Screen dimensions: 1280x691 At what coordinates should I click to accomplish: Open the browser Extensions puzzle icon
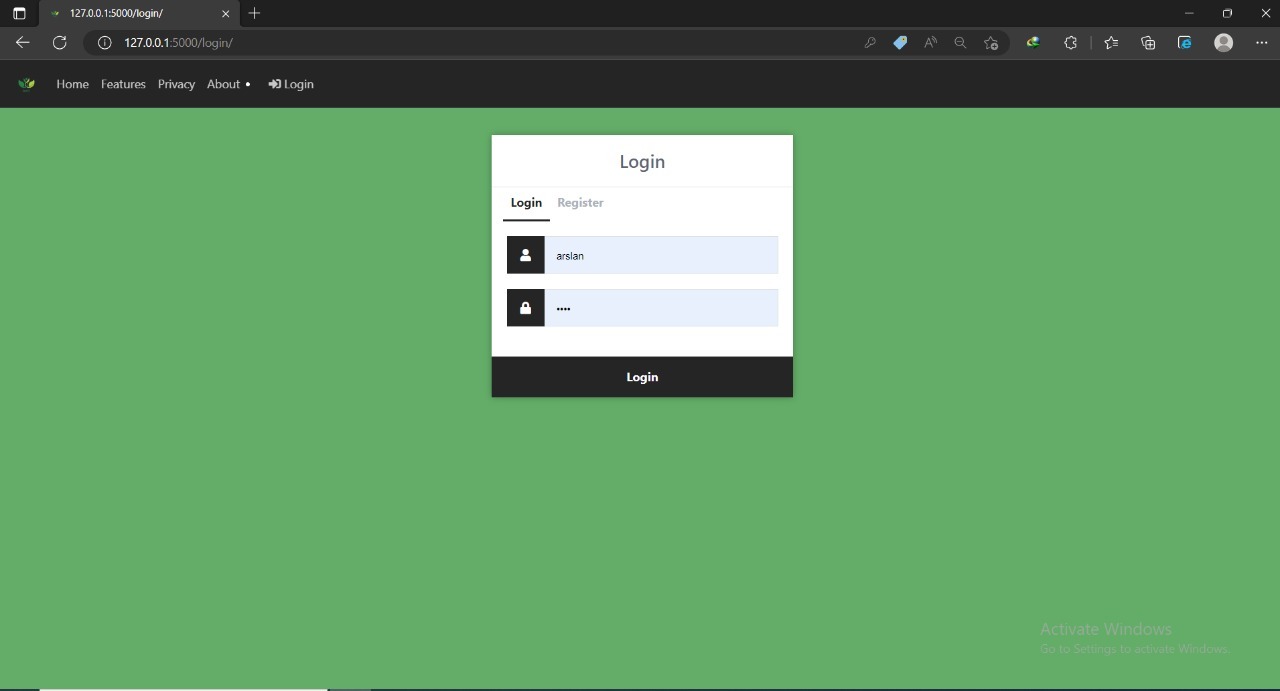click(x=1070, y=43)
